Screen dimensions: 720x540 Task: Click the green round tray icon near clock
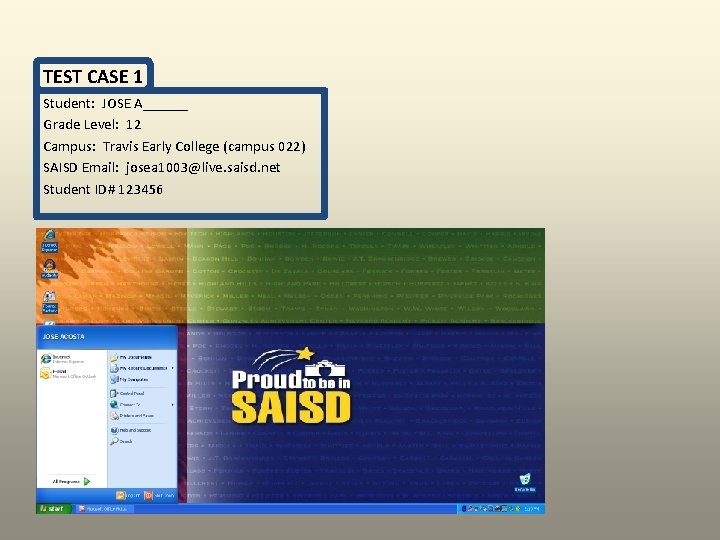[518, 509]
